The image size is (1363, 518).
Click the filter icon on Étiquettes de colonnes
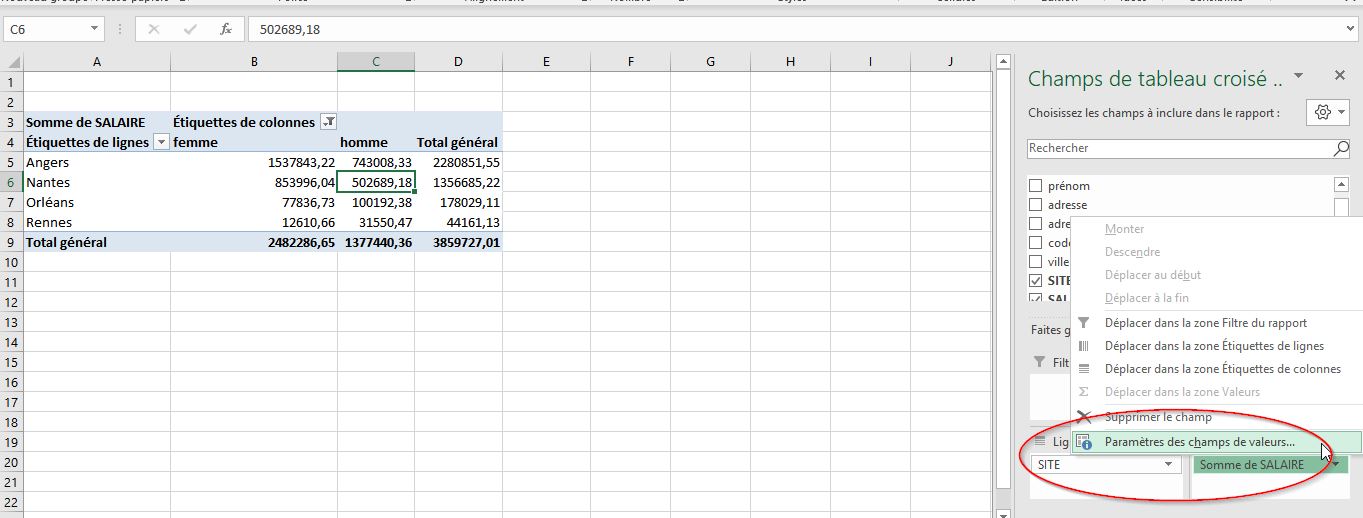(x=327, y=122)
